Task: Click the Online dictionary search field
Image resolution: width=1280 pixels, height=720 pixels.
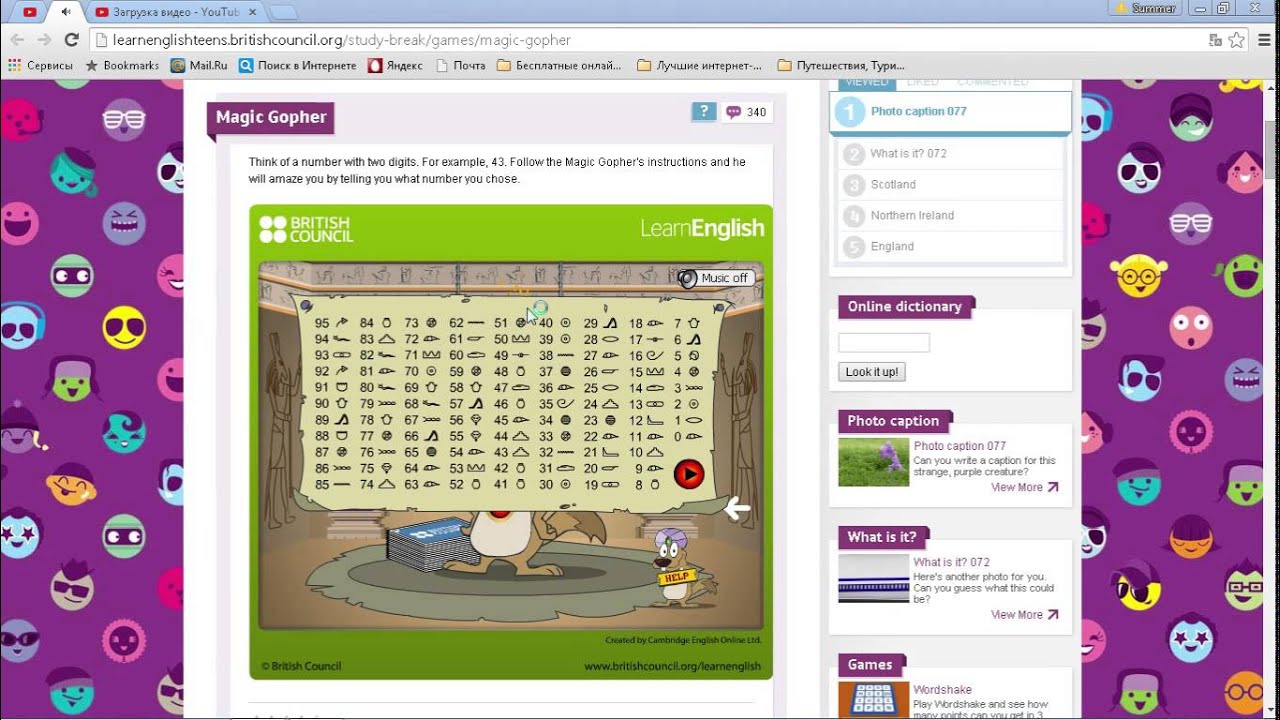Action: [884, 343]
